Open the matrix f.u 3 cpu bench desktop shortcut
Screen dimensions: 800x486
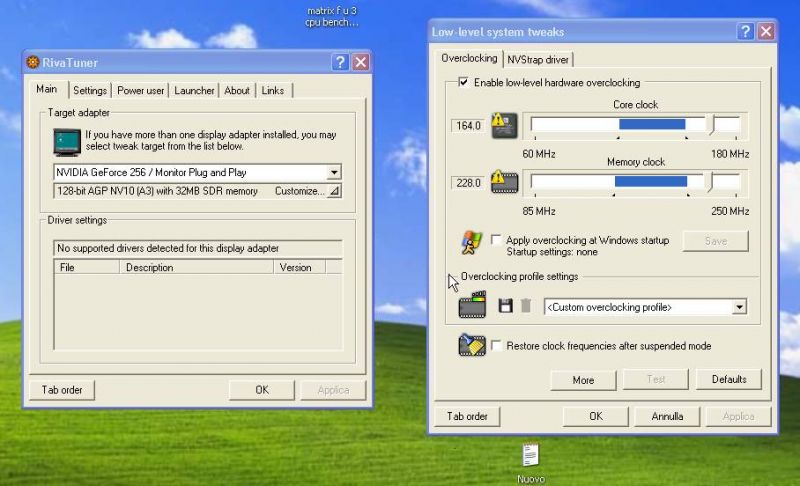tap(332, 16)
